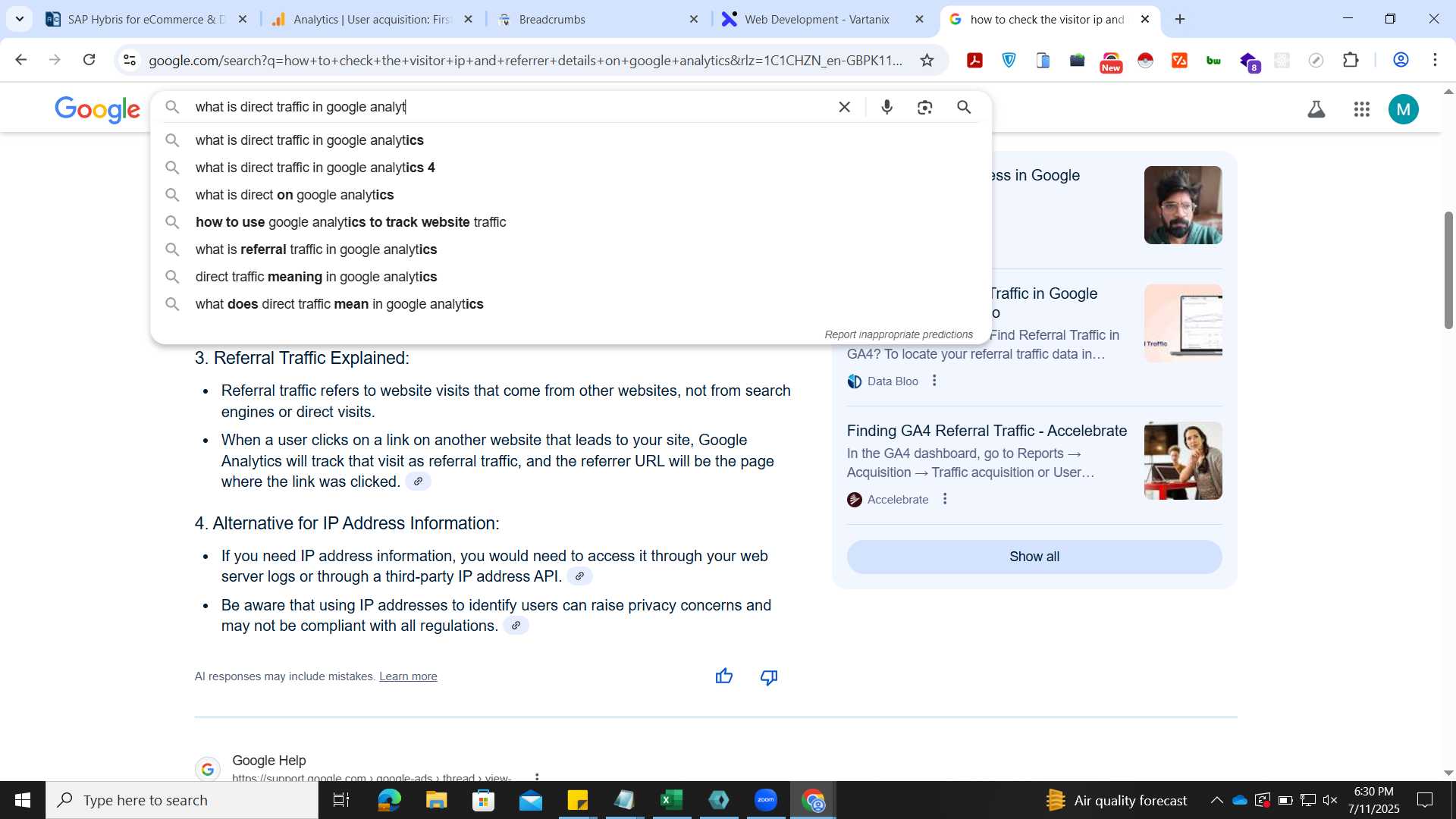This screenshot has width=1456, height=819.
Task: Open the notification center icon
Action: pyautogui.click(x=1425, y=800)
